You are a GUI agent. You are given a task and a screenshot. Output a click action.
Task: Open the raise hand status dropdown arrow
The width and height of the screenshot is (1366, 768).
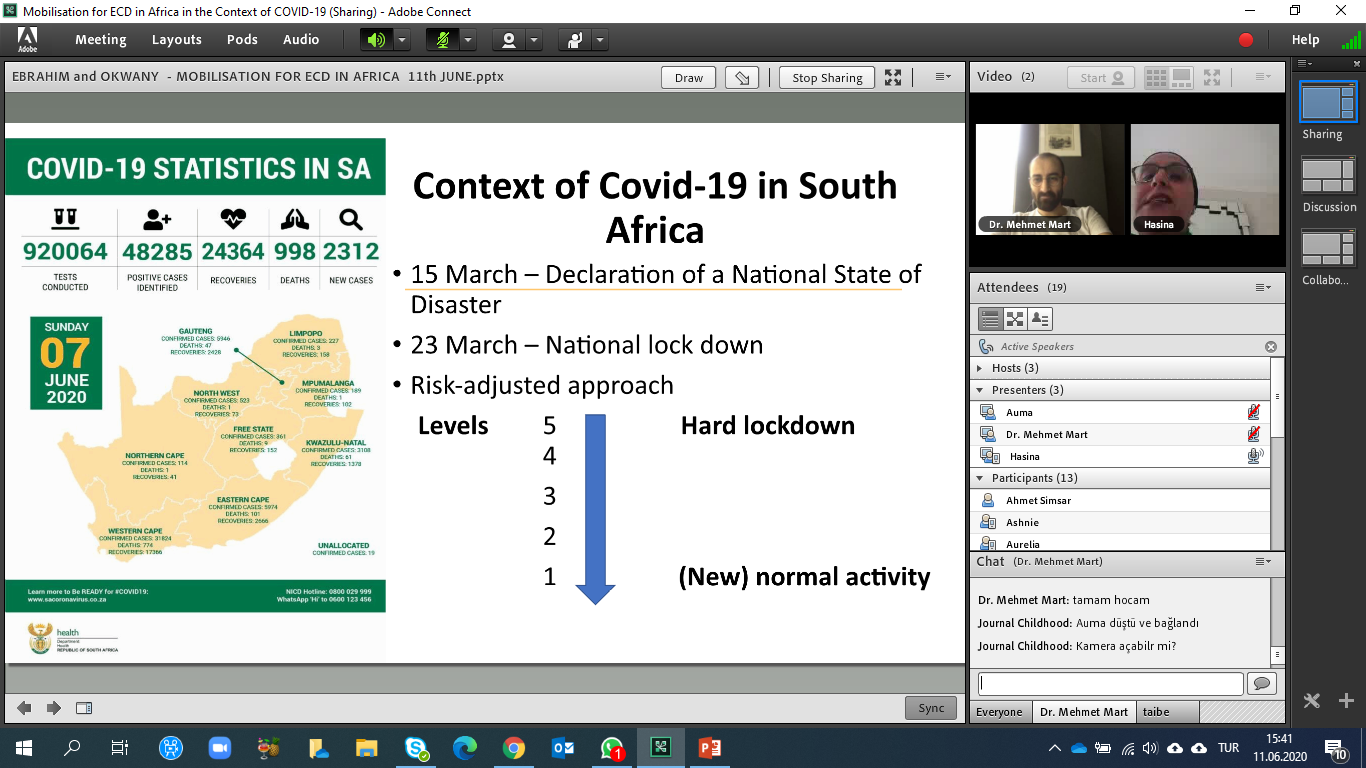pos(599,40)
